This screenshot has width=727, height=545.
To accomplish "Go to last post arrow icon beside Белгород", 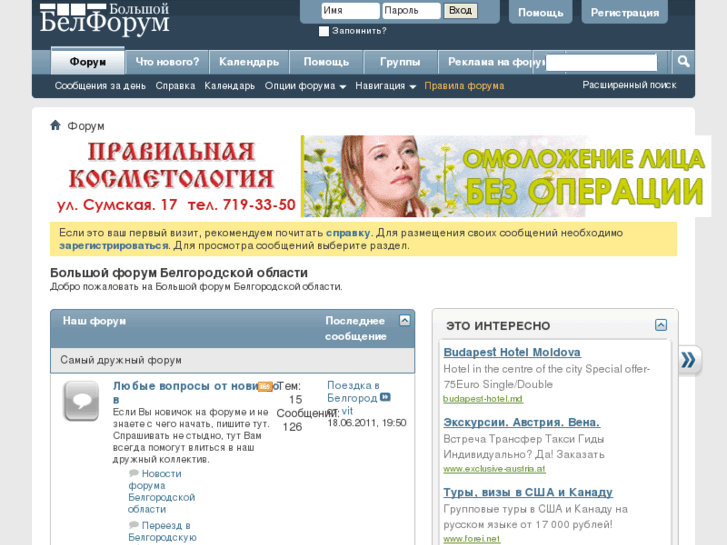I will (385, 397).
